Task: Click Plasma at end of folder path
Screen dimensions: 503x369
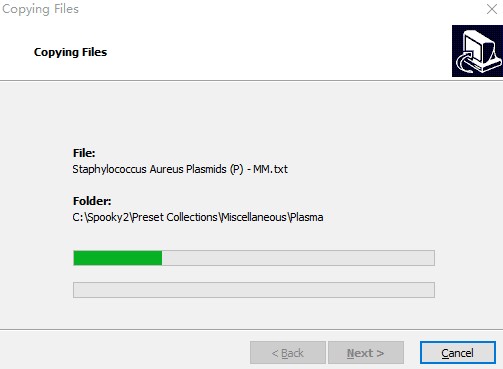Action: pyautogui.click(x=306, y=217)
